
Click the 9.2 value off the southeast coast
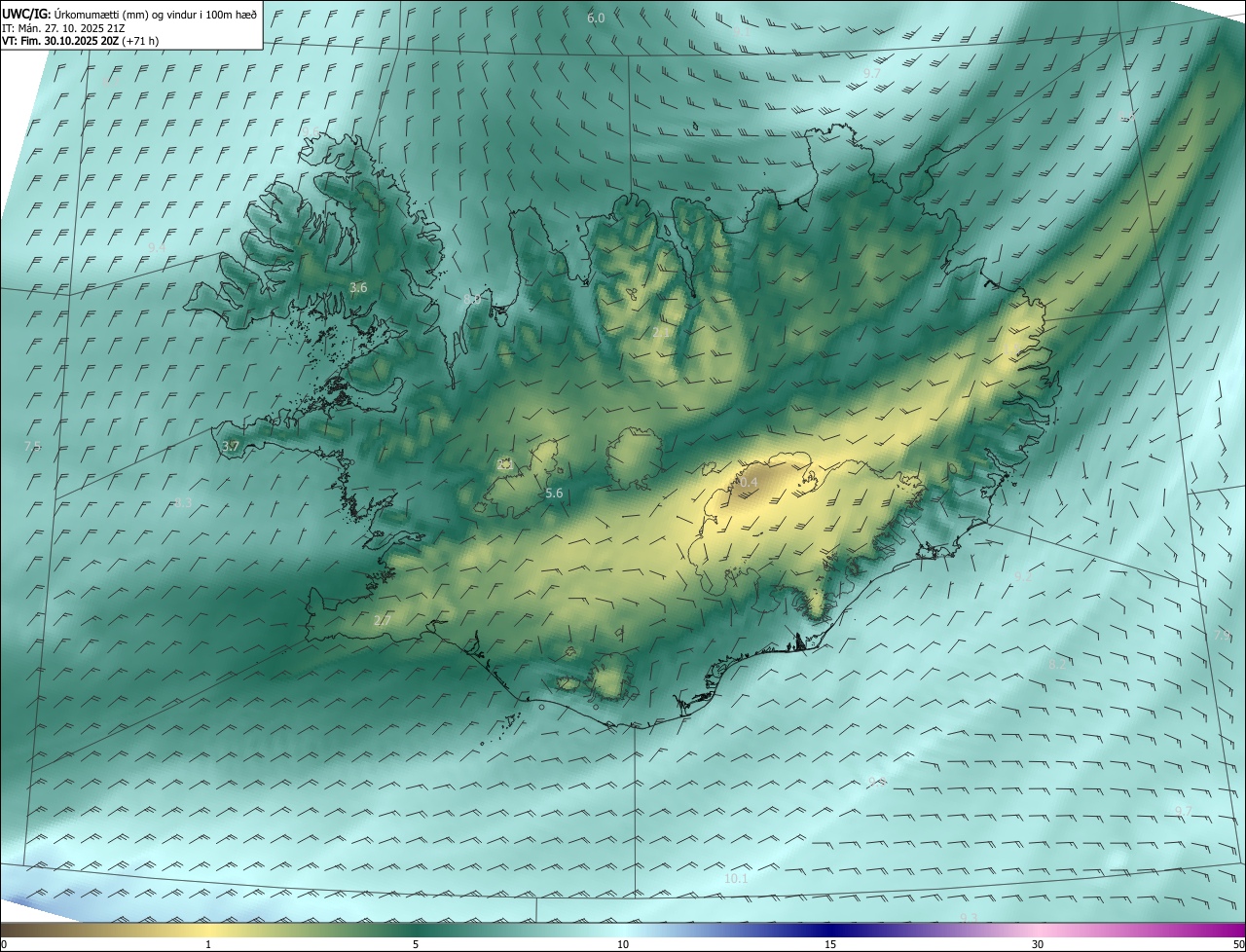click(1022, 577)
